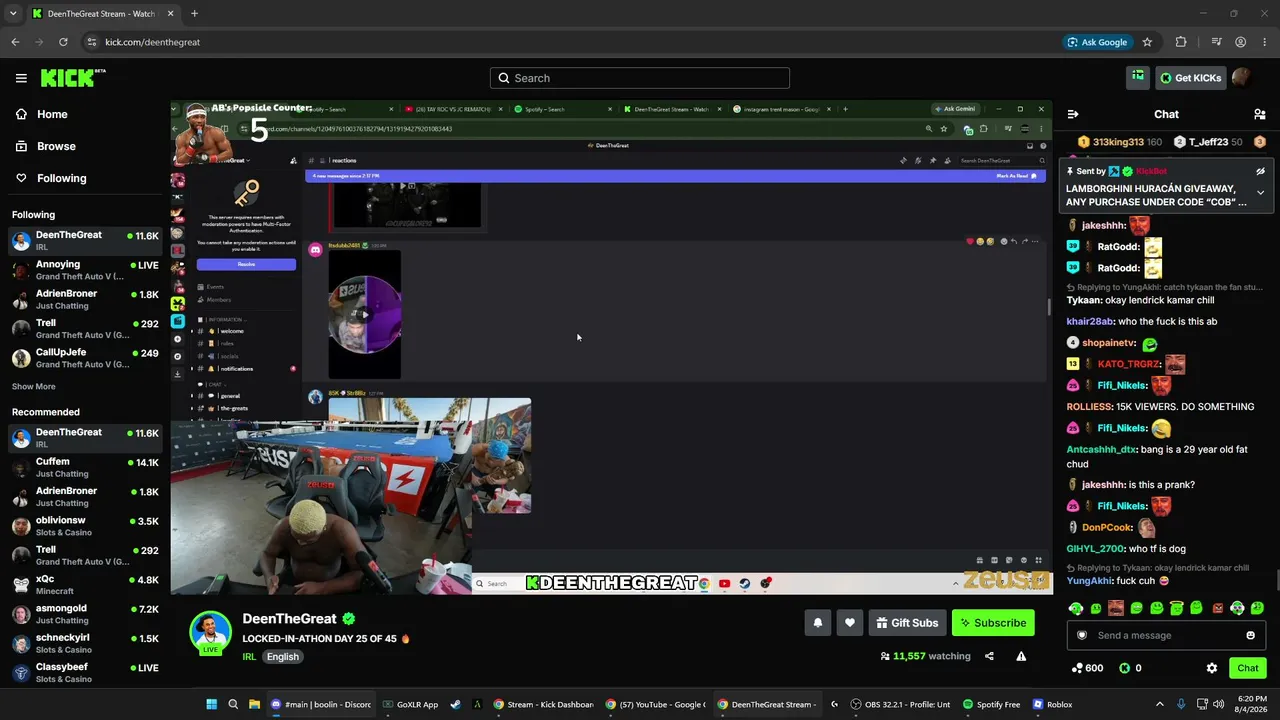Open the user profile avatar menu
This screenshot has height=720, width=1280.
[x=1242, y=77]
